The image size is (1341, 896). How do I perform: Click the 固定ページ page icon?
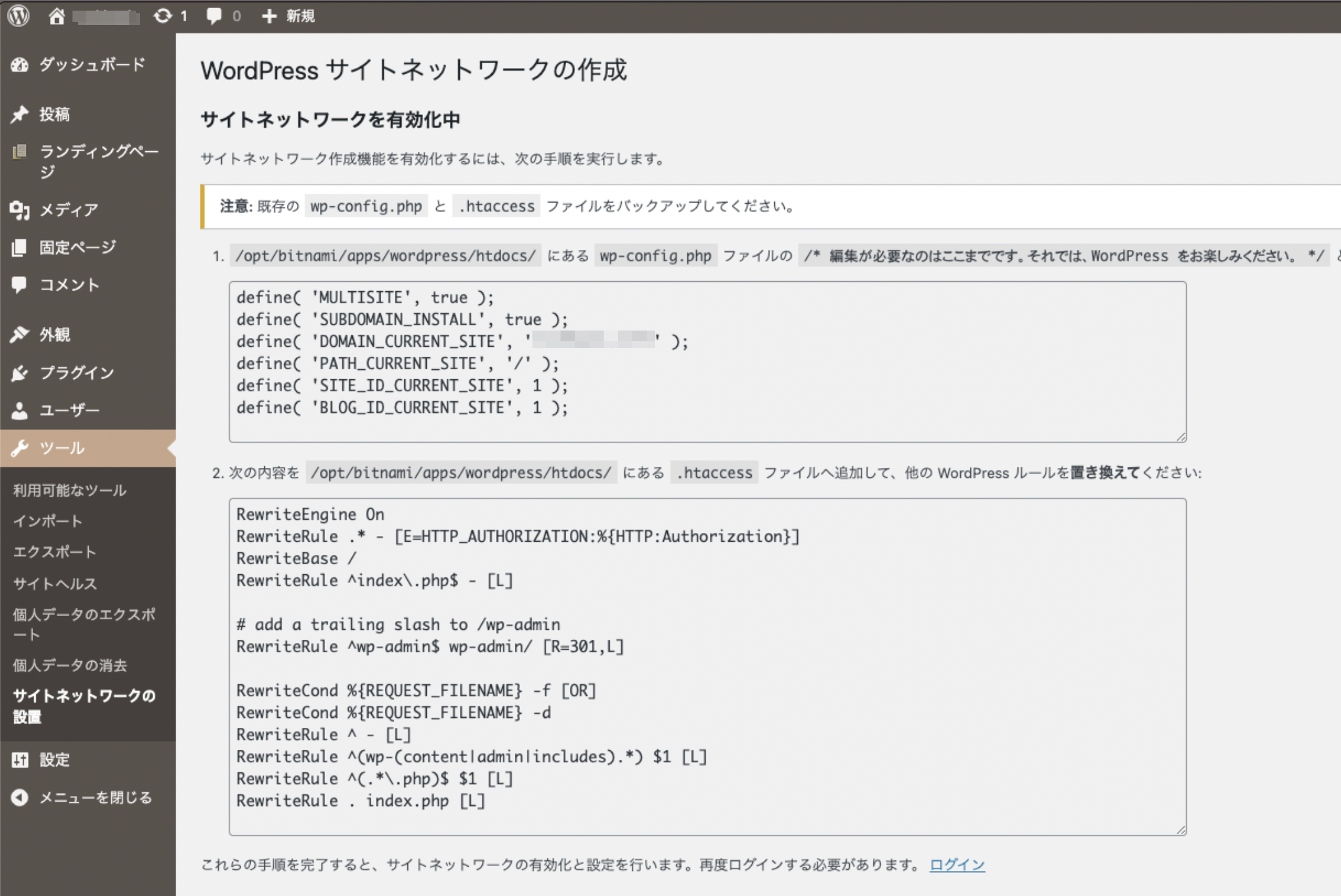pyautogui.click(x=19, y=248)
